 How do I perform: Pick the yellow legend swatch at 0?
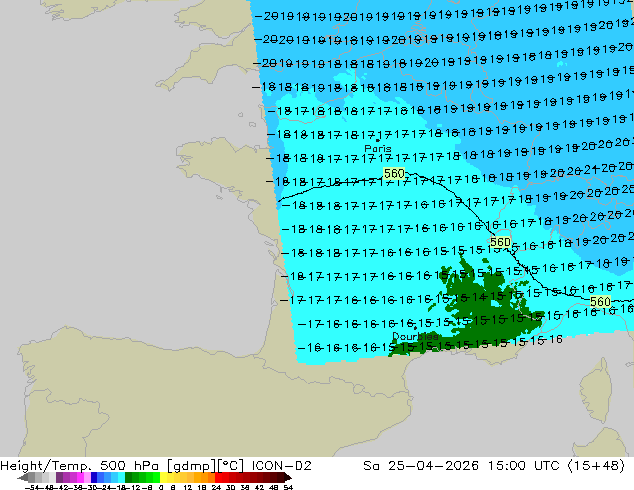tap(163, 477)
